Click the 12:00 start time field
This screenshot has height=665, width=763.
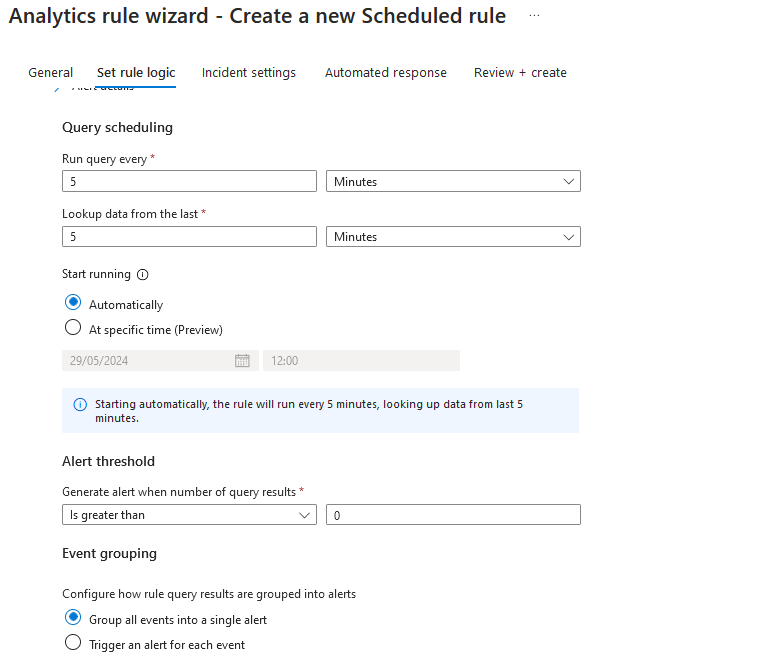pyautogui.click(x=361, y=361)
